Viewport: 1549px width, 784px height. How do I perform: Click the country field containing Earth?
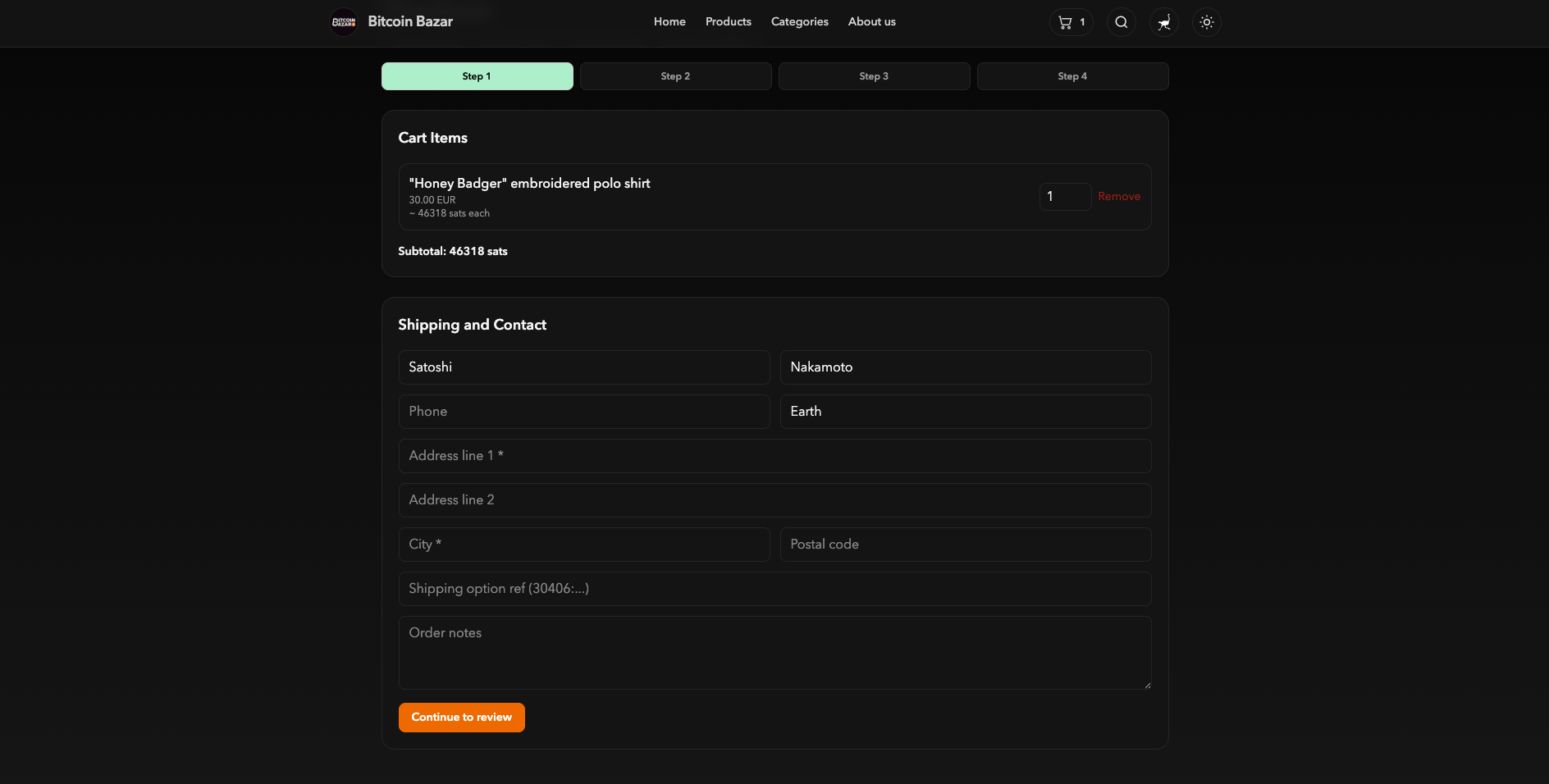pyautogui.click(x=966, y=412)
